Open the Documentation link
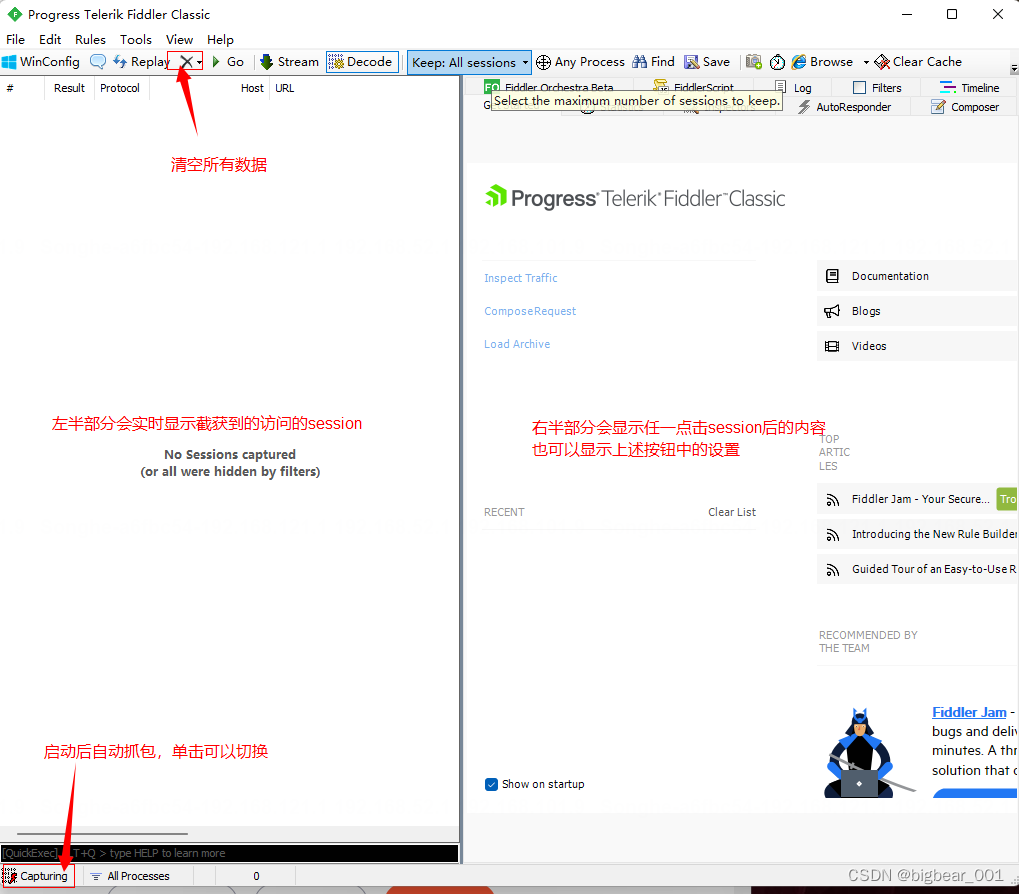The image size is (1019, 894). (917, 276)
